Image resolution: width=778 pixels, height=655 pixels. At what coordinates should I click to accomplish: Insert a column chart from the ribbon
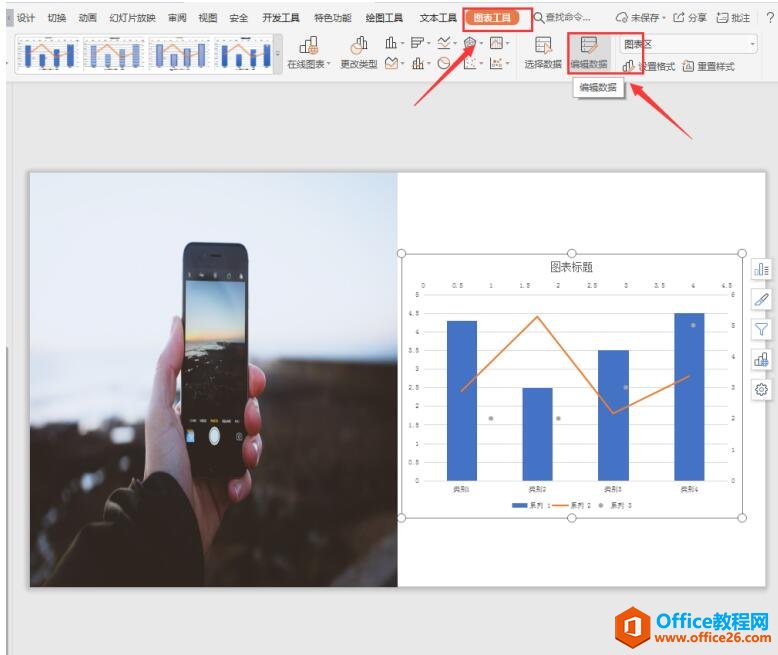391,43
